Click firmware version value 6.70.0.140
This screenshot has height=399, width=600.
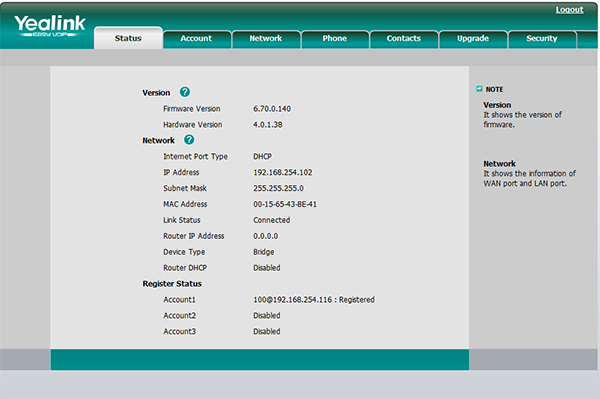[272, 109]
